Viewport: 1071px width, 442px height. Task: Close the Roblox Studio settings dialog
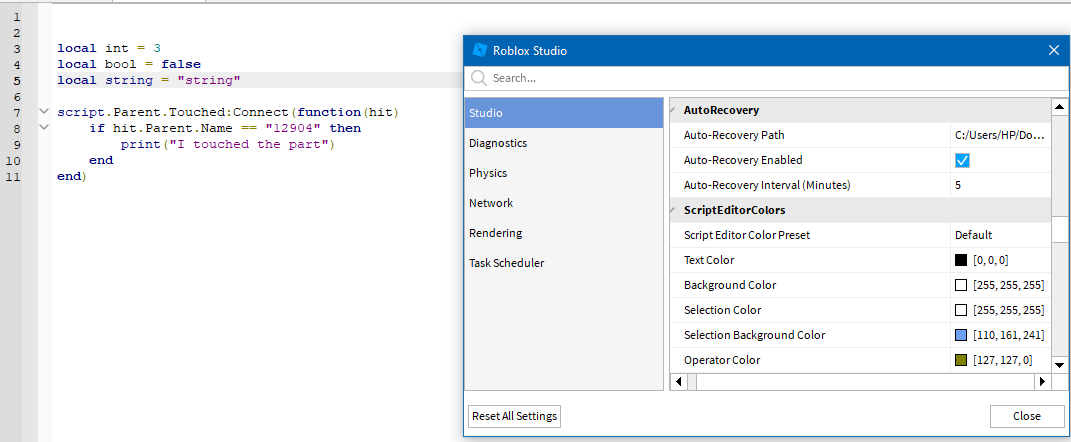pyautogui.click(x=1053, y=50)
